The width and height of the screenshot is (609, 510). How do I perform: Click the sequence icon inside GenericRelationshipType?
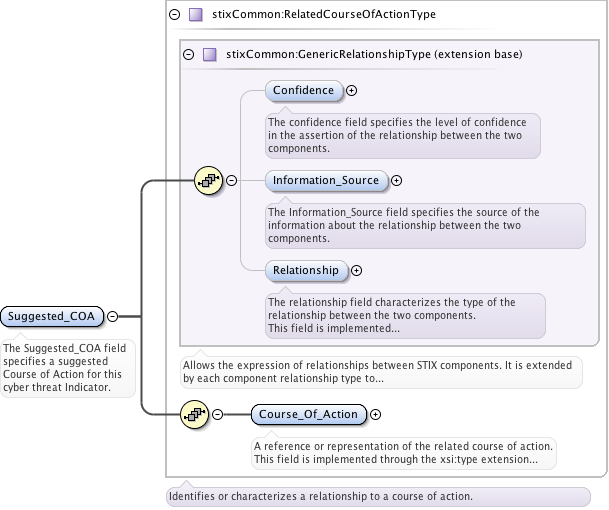tap(208, 181)
